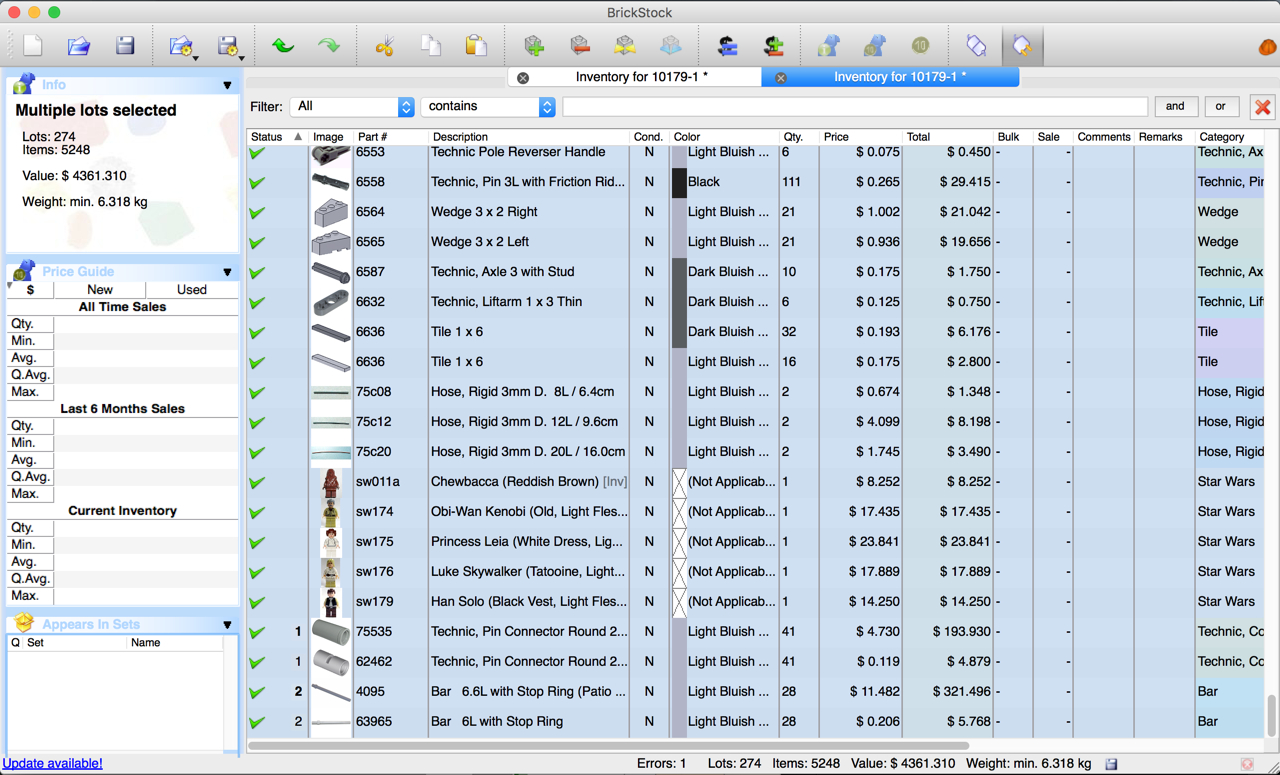Click the red X clear filter icon

tap(1262, 107)
